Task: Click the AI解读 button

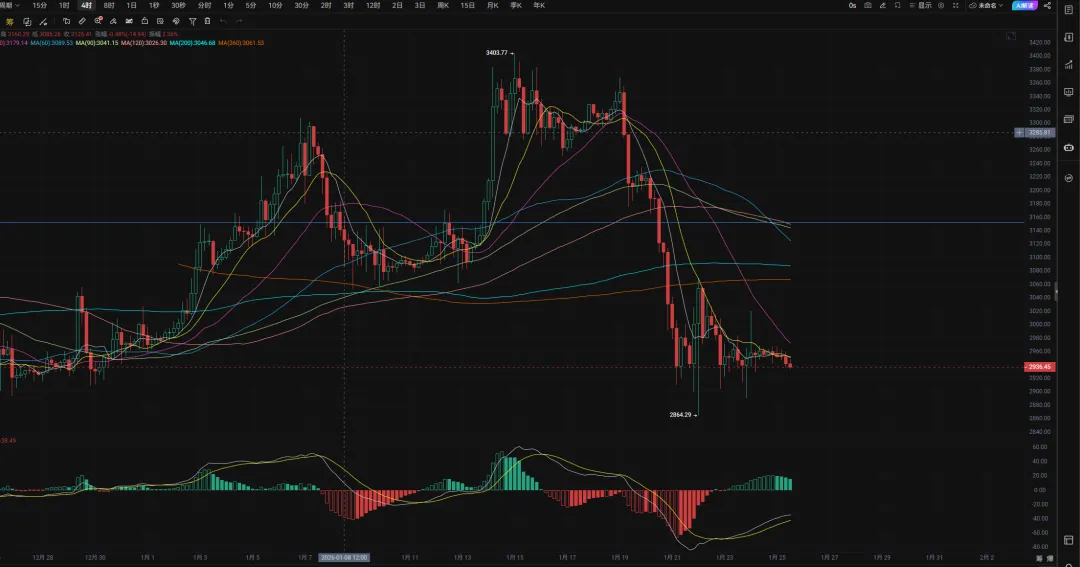Action: pos(1024,6)
